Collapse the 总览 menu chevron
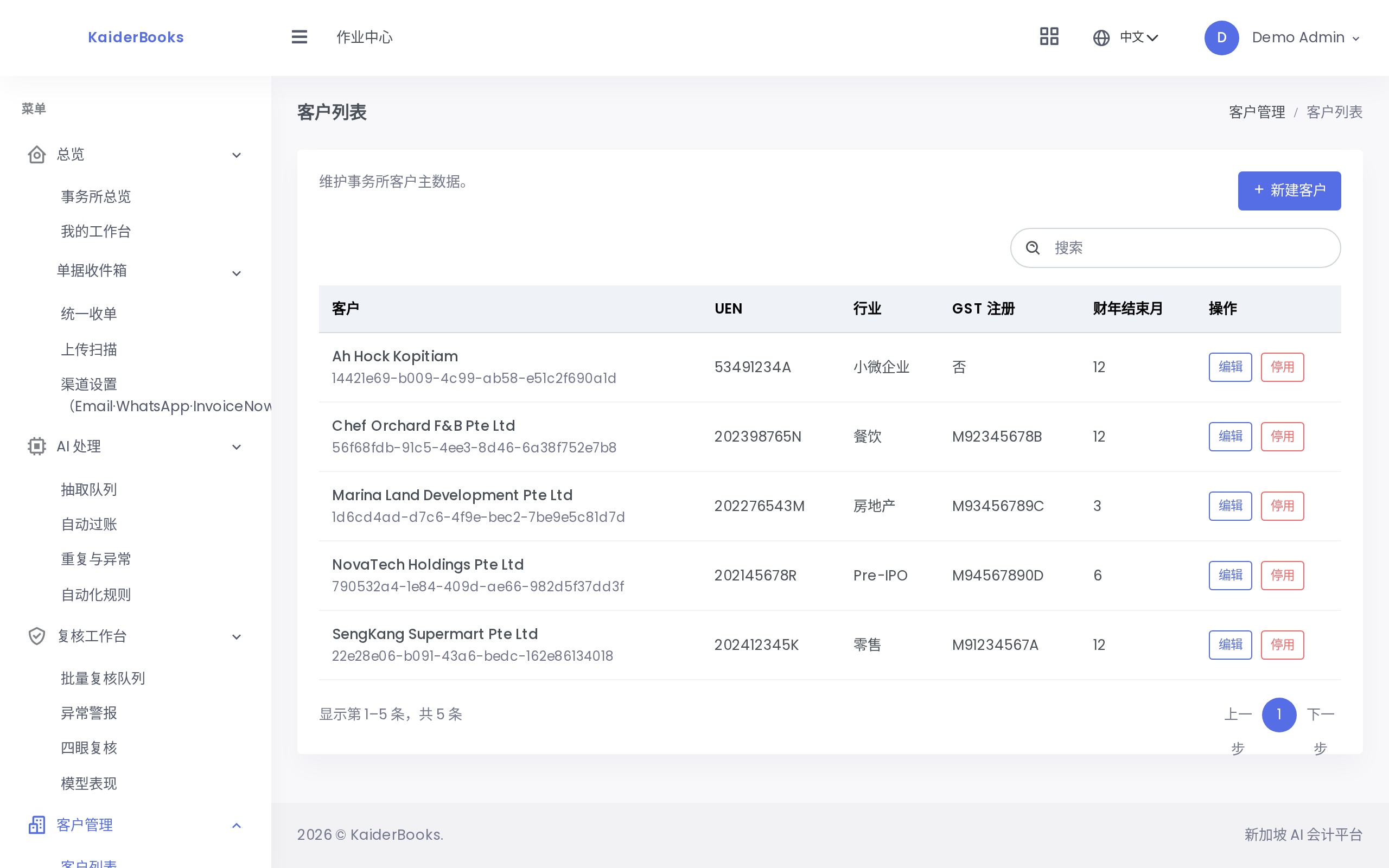Screen dimensions: 1389x868 pos(237,155)
